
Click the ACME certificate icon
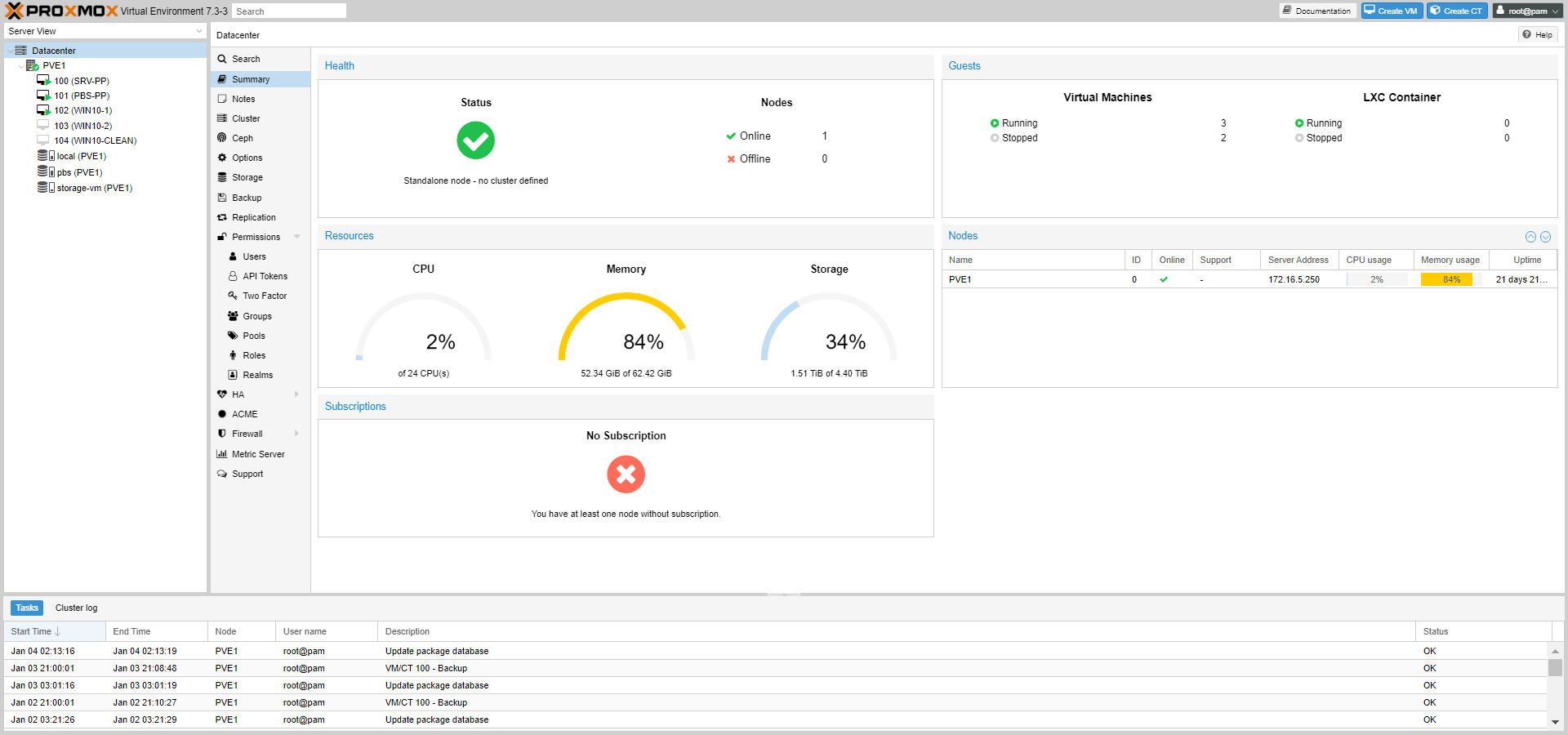coord(222,414)
